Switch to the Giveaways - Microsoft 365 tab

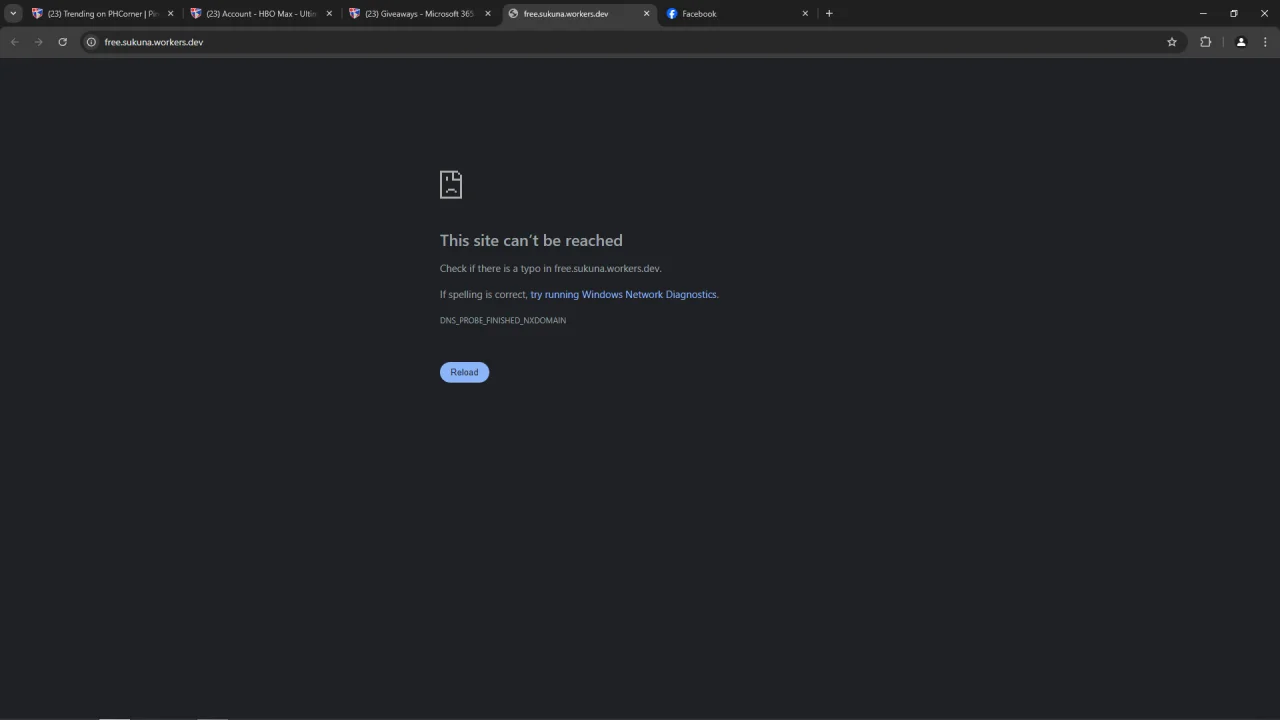coord(420,14)
